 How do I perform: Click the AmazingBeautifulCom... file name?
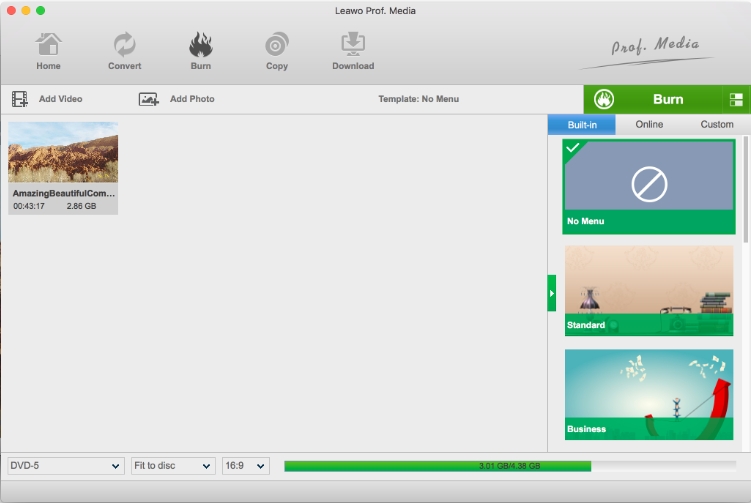[64, 194]
